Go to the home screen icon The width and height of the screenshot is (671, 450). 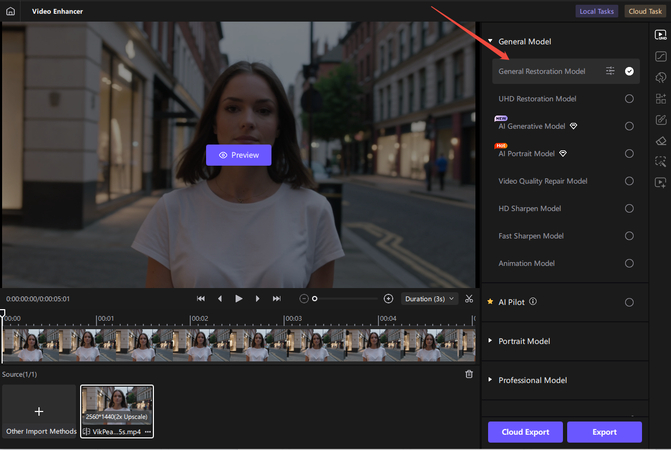tap(10, 11)
